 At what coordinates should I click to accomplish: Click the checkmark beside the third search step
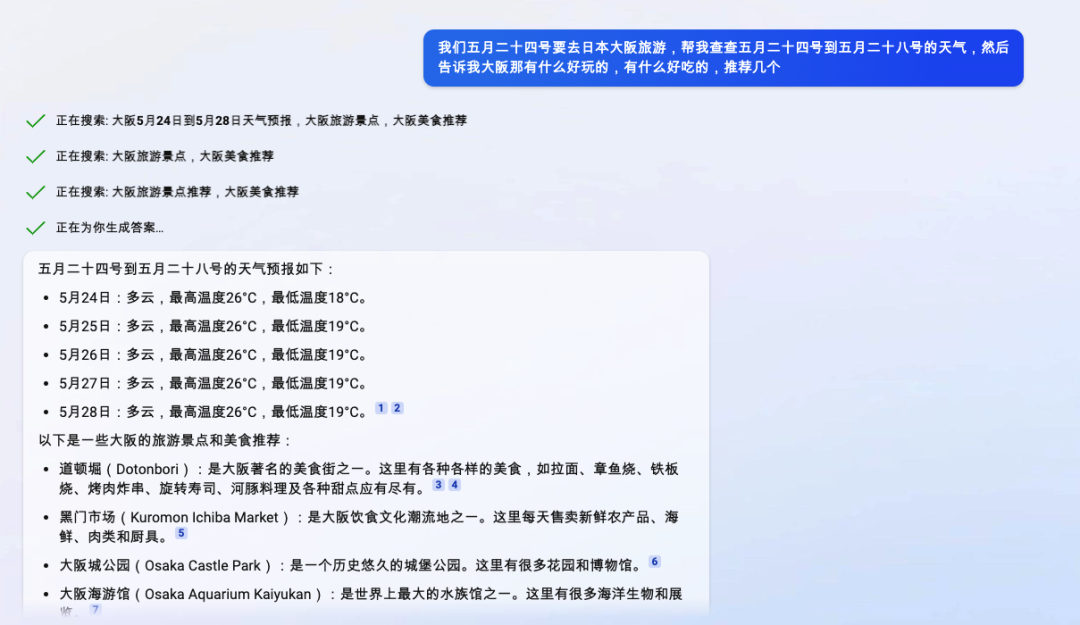pos(35,191)
